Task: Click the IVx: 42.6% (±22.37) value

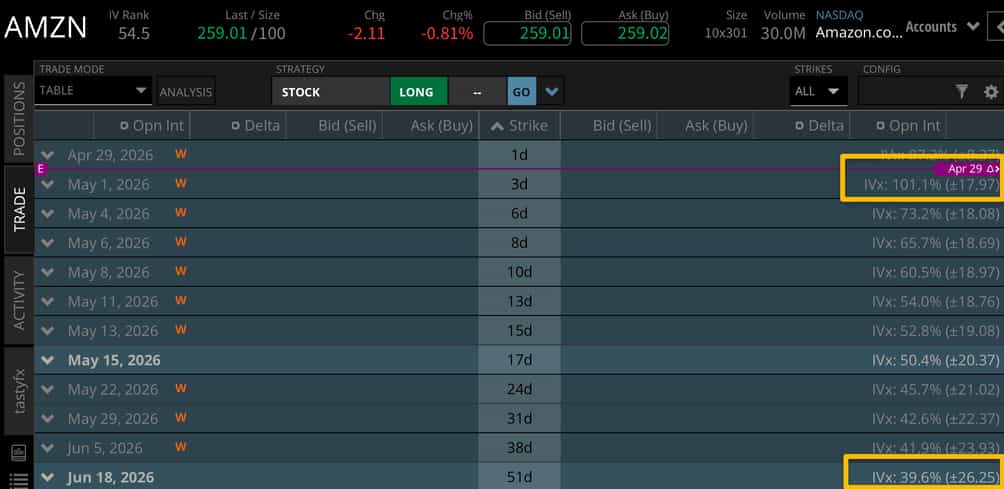Action: click(935, 419)
